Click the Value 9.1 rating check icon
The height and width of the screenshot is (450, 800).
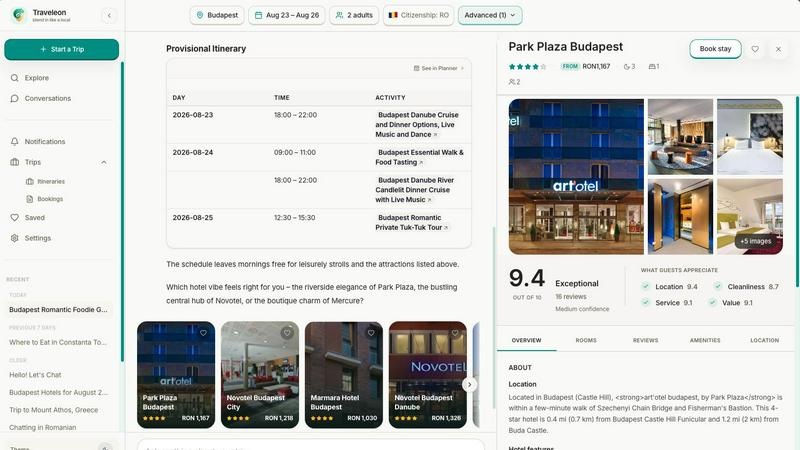click(x=712, y=303)
